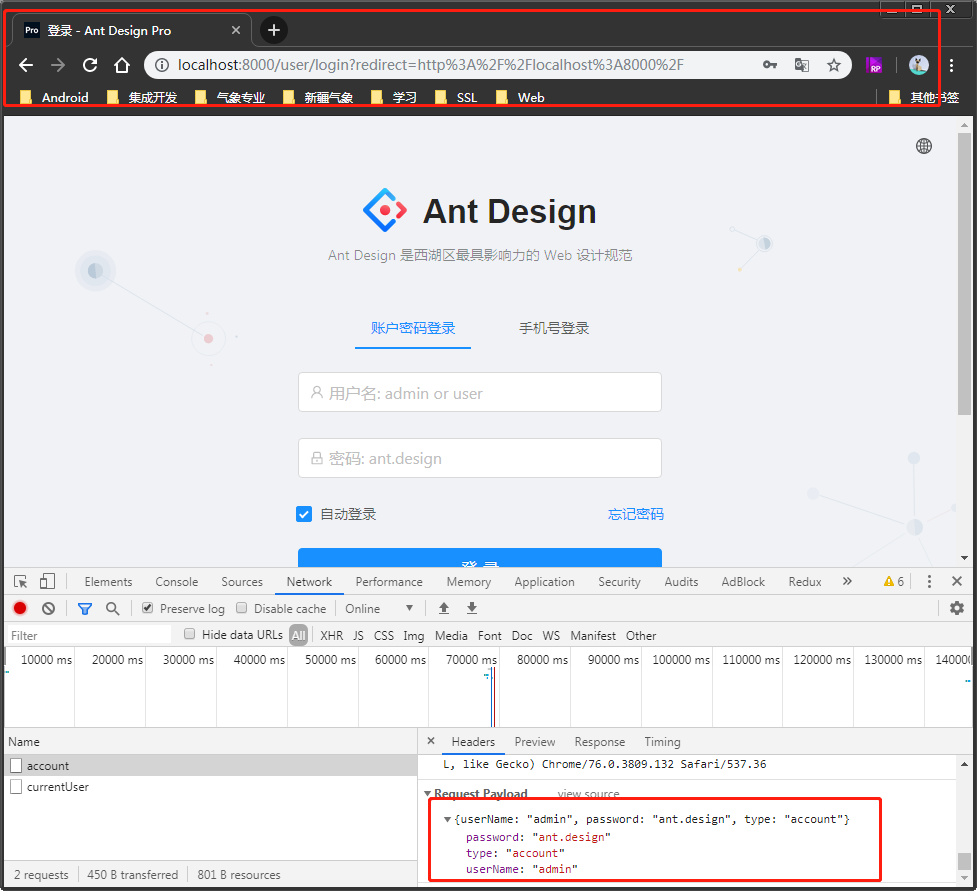Click the import HAR file arrow icon
Screen dimensions: 977x891
443,608
